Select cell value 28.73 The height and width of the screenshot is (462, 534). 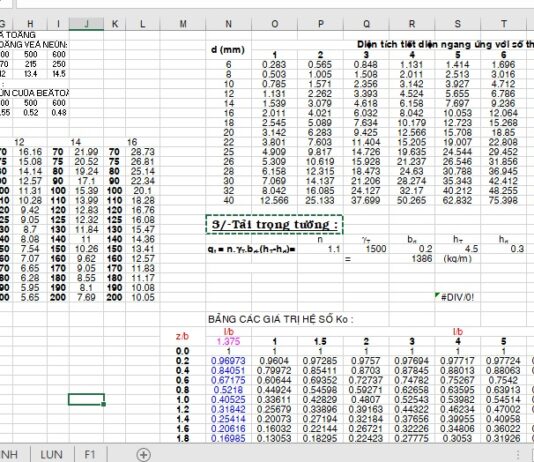coord(143,152)
